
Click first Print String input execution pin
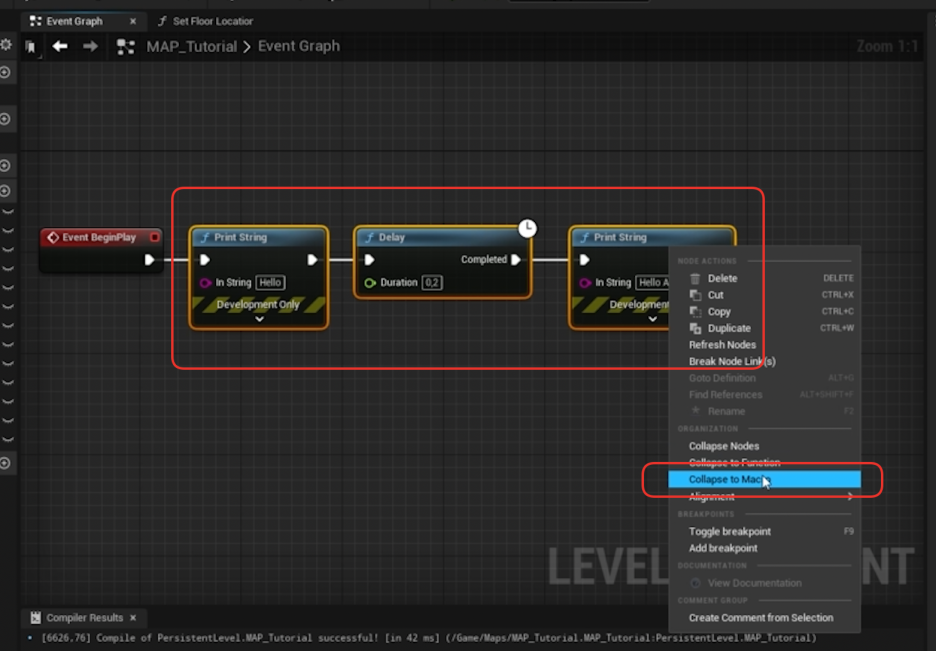[x=205, y=260]
